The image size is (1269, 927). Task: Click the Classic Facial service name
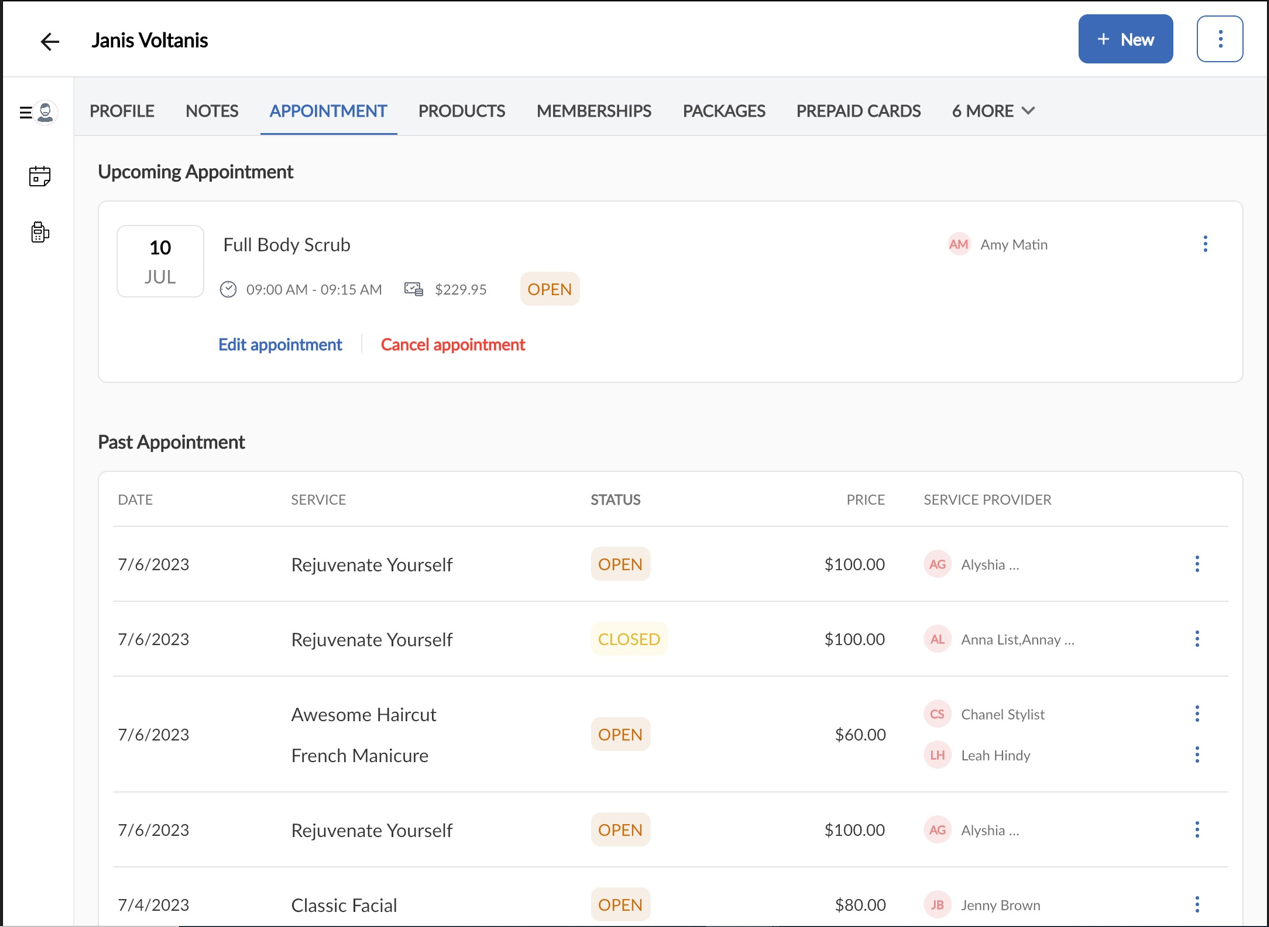tap(344, 905)
